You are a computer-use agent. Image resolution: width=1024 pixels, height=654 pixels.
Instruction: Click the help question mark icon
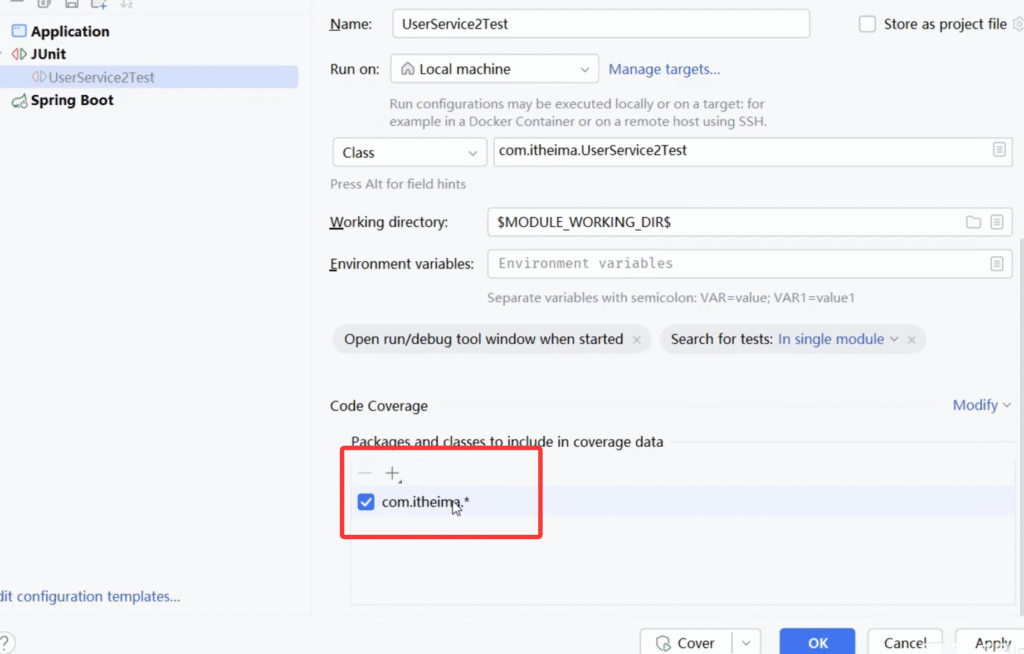(x=6, y=642)
